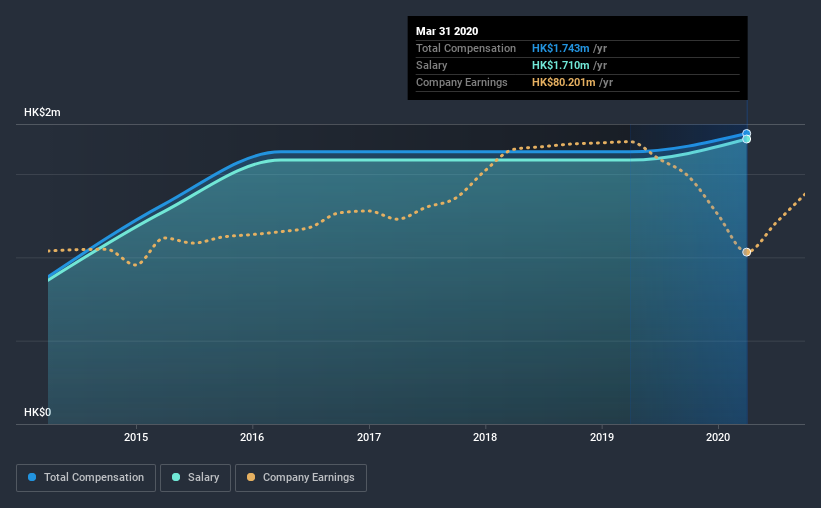Click the 2019 x-axis label
This screenshot has height=508, width=821.
[x=602, y=437]
